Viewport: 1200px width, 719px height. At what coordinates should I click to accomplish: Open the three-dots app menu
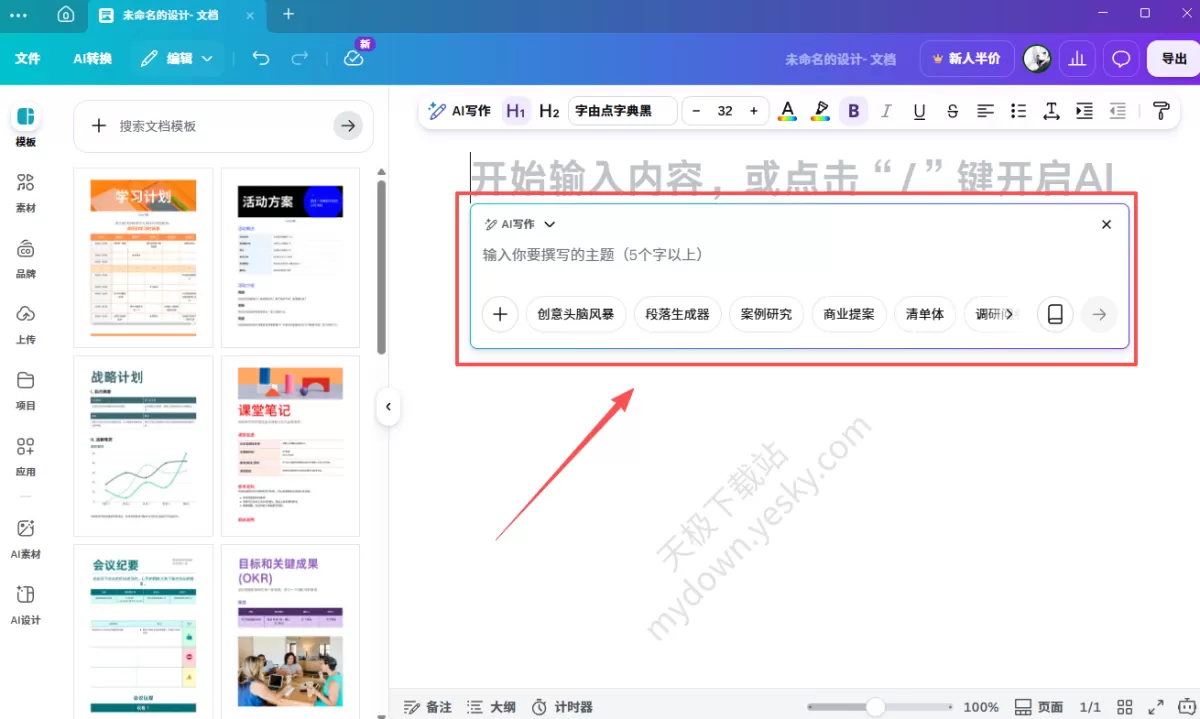tap(19, 14)
